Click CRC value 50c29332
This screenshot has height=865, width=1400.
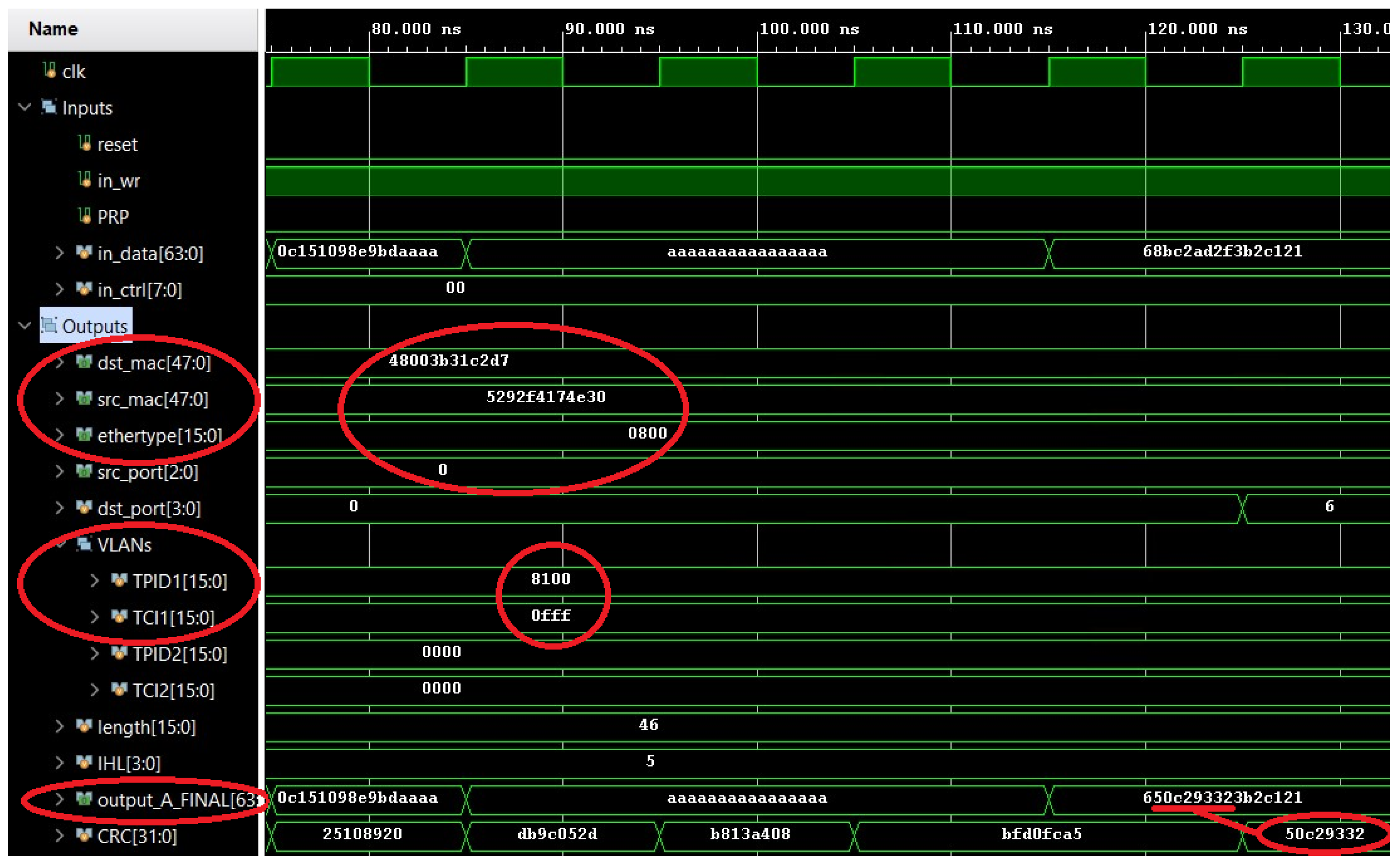1324,834
